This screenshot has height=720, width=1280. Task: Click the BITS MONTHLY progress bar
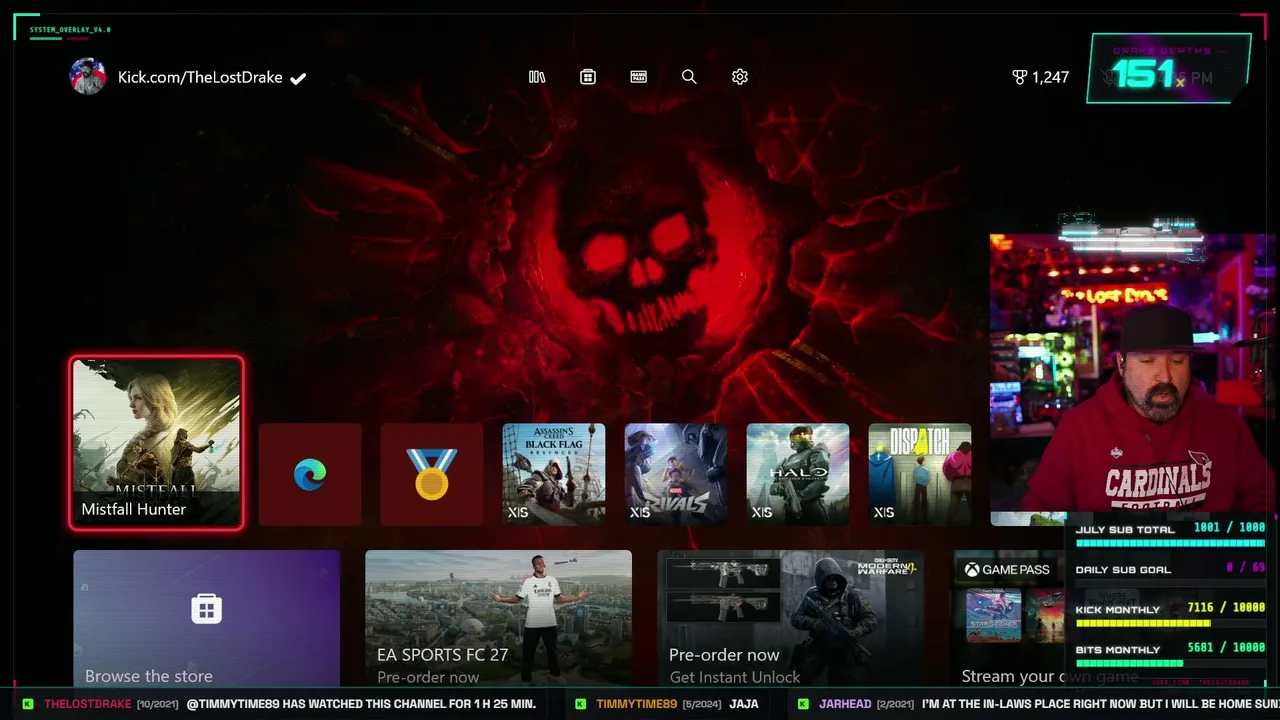click(1169, 663)
